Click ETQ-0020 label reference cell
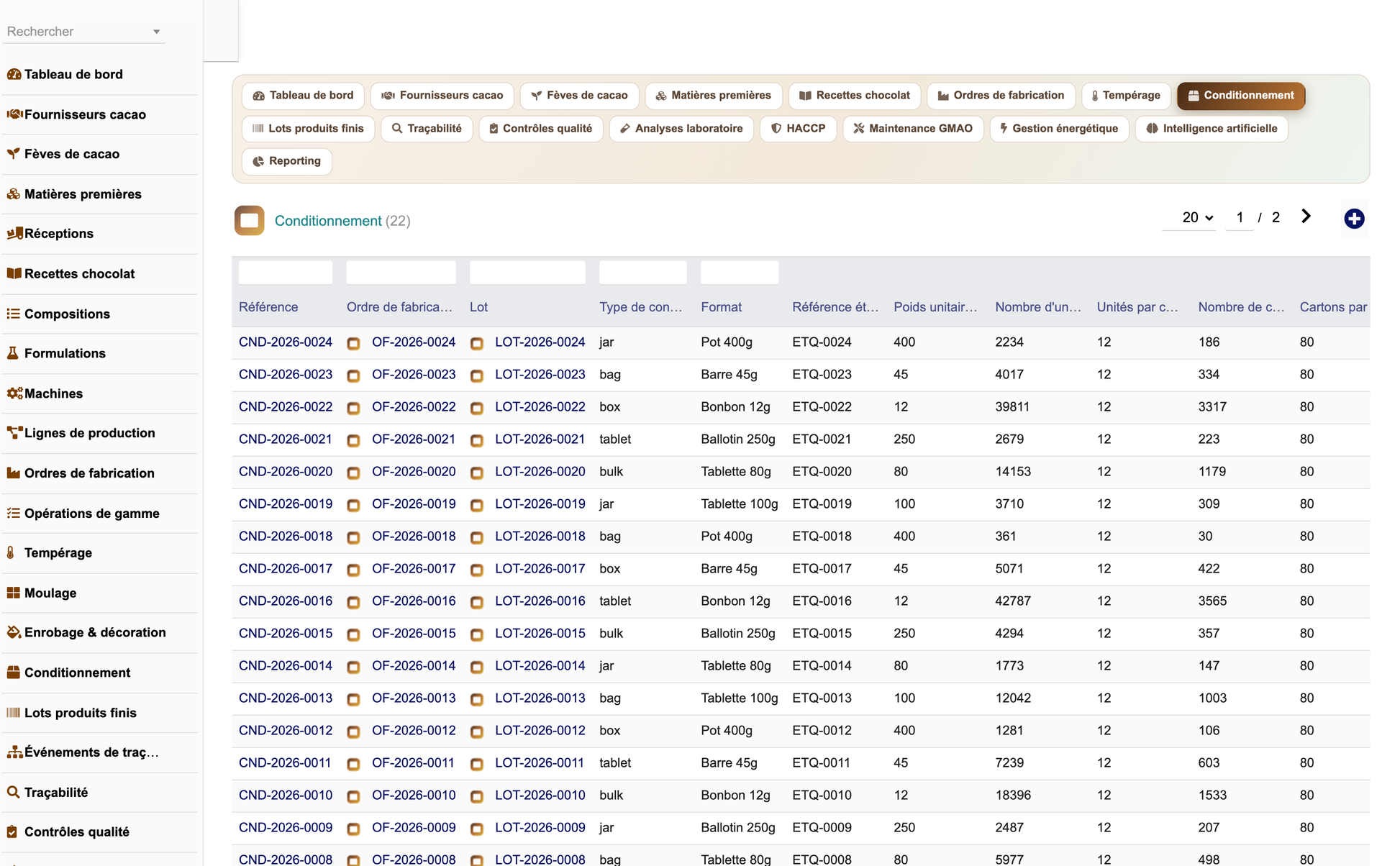The image size is (1400, 866). point(822,472)
